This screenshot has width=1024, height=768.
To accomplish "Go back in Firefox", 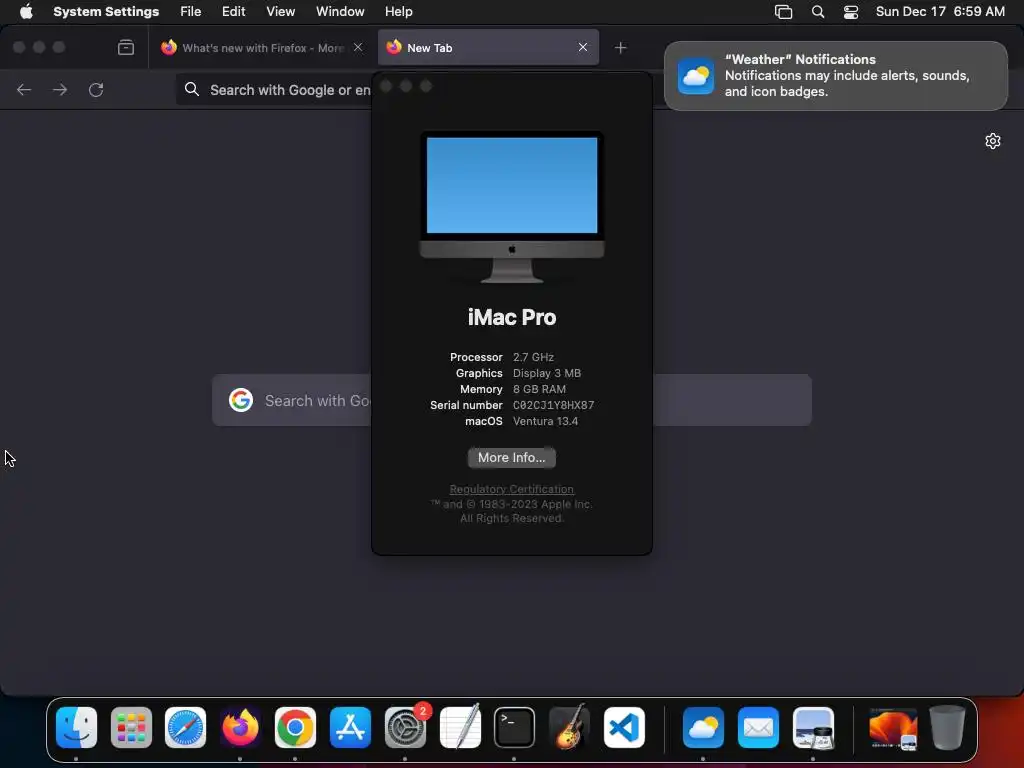I will point(24,89).
